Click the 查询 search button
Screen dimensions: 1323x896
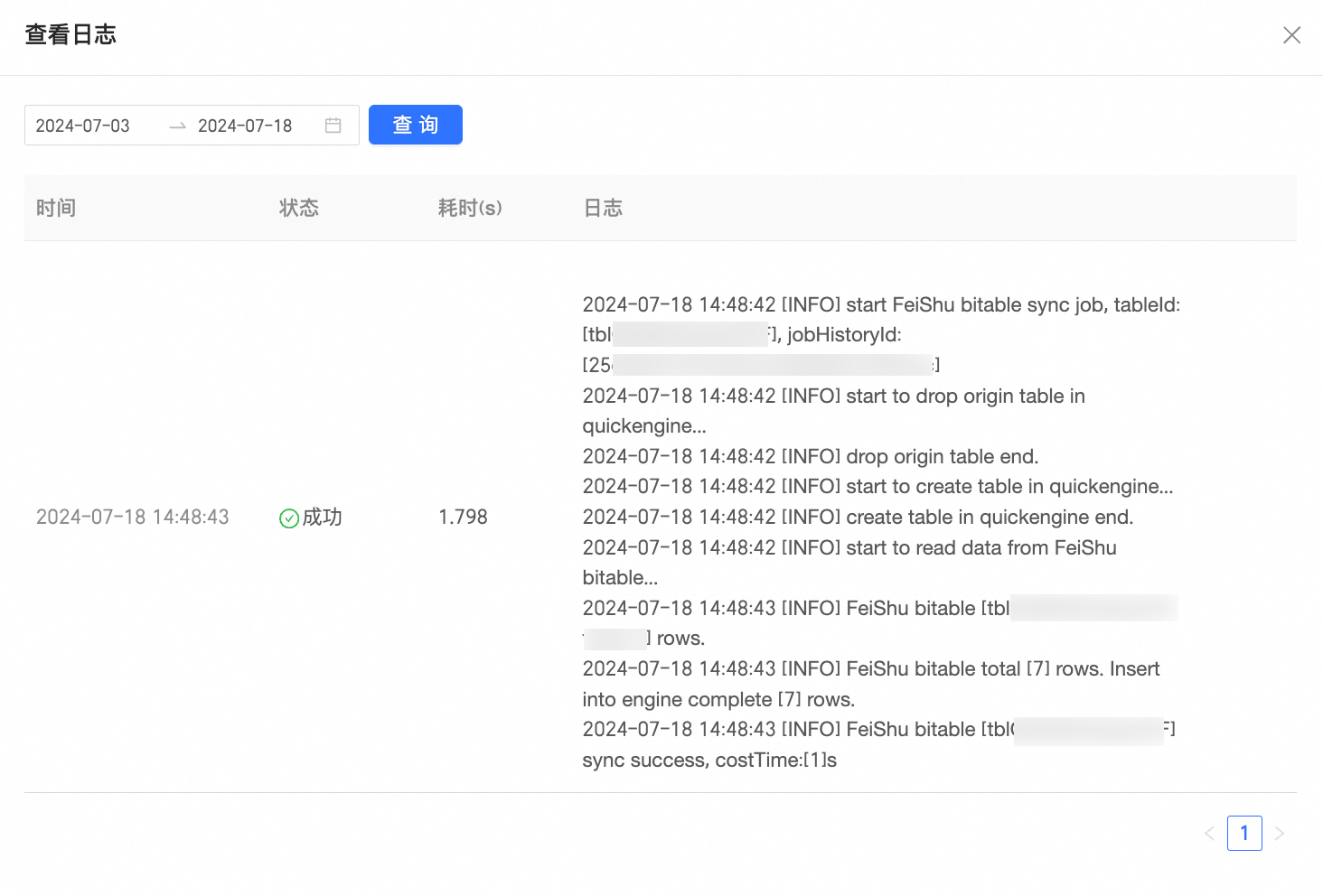coord(416,125)
